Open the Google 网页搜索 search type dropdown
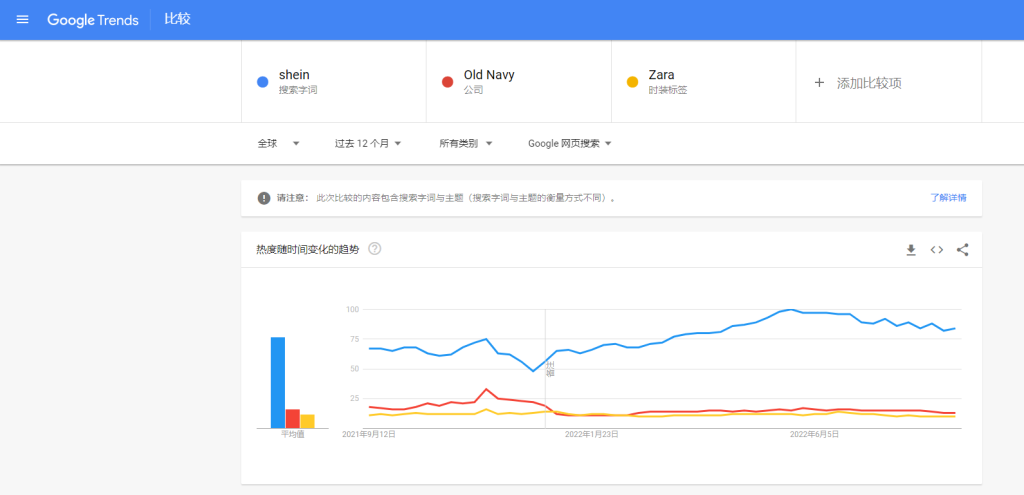This screenshot has width=1024, height=495. point(569,144)
